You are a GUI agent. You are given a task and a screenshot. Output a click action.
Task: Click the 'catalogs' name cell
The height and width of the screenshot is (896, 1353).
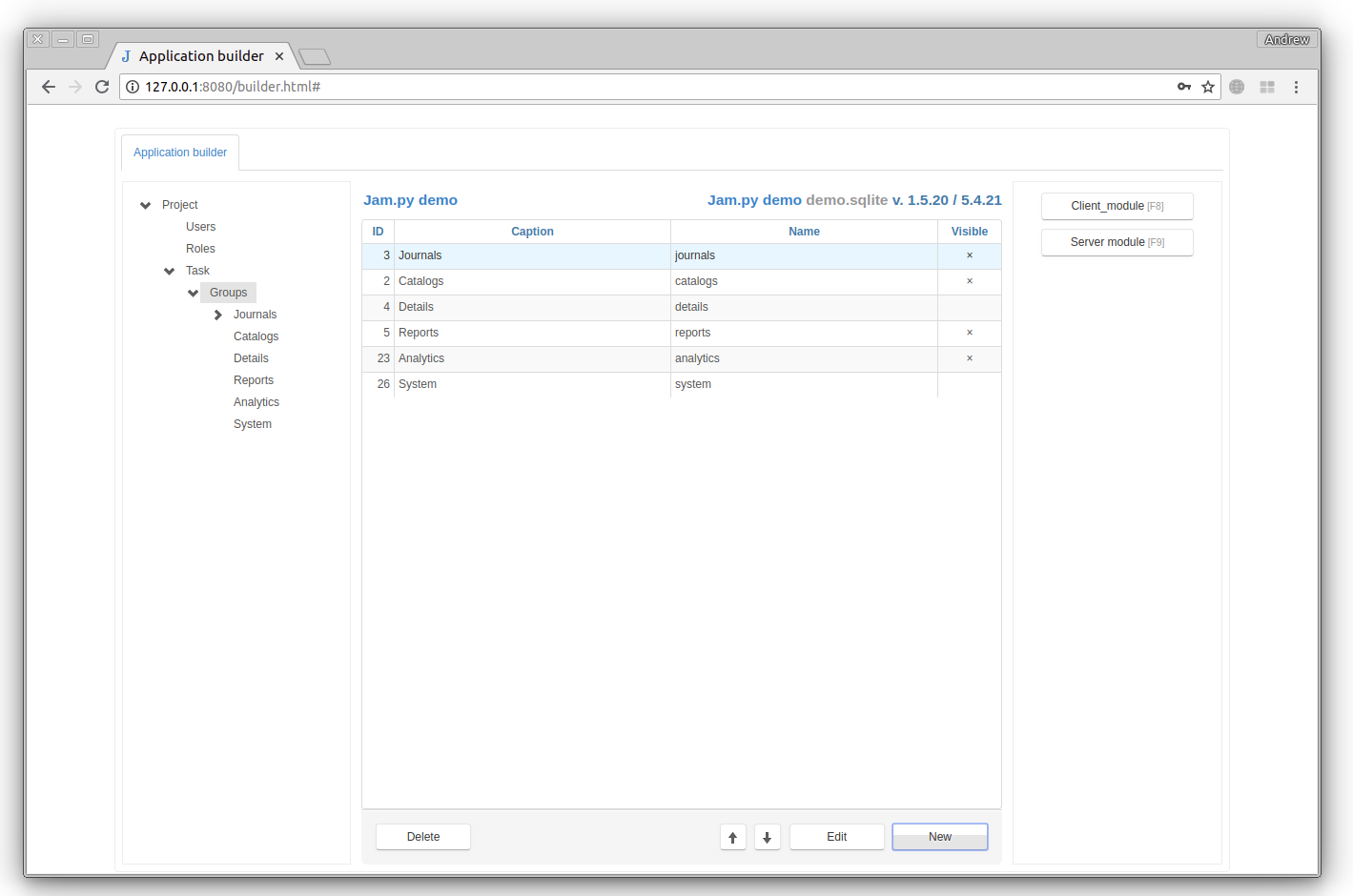[804, 281]
